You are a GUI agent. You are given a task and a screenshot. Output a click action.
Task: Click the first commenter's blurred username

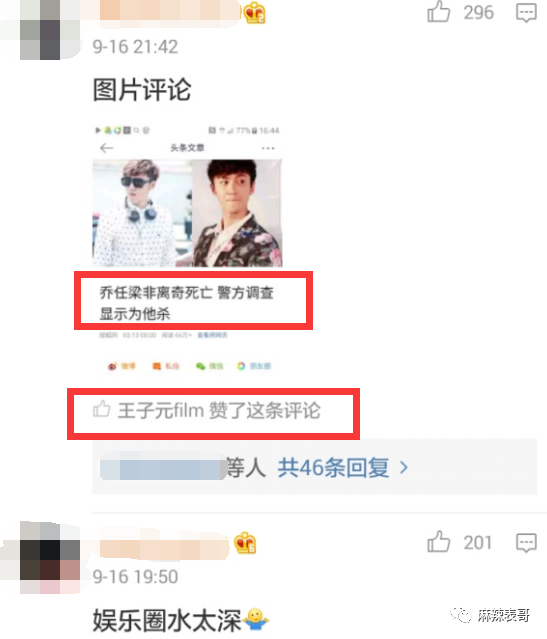167,11
